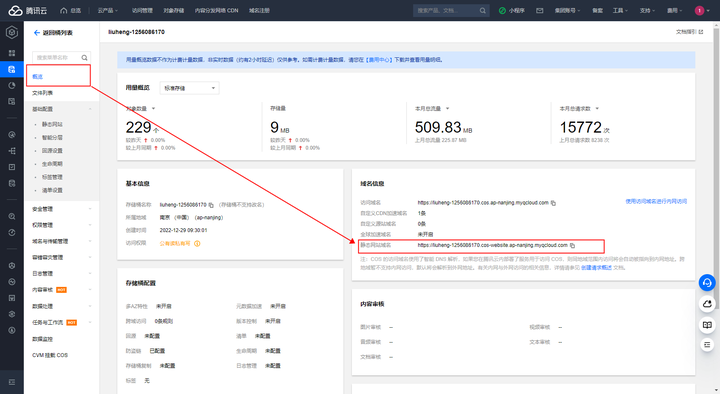Open the documentation book floating icon
The image size is (720, 394).
(707, 325)
